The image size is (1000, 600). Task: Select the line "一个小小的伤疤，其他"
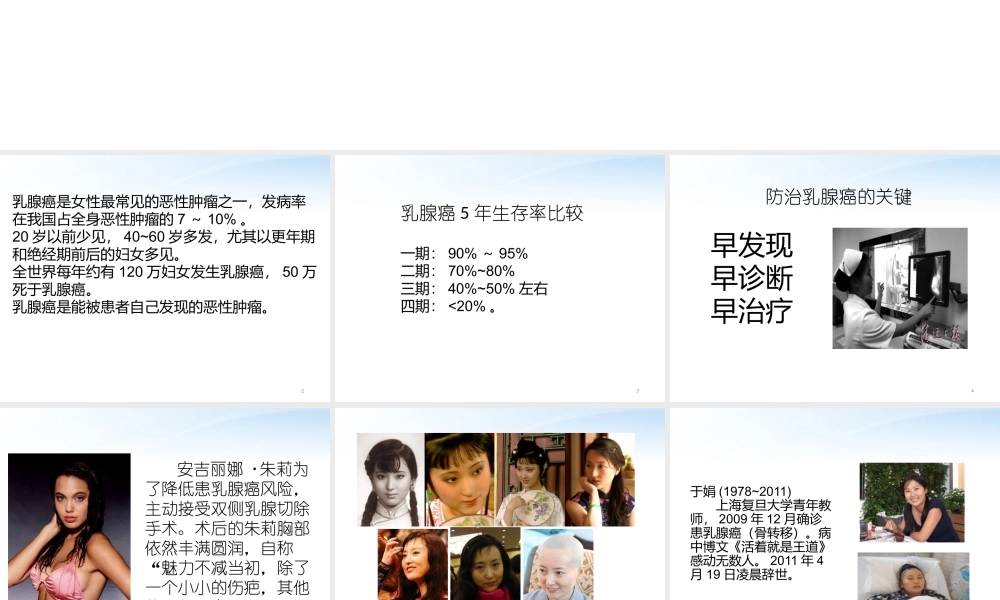pyautogui.click(x=228, y=589)
